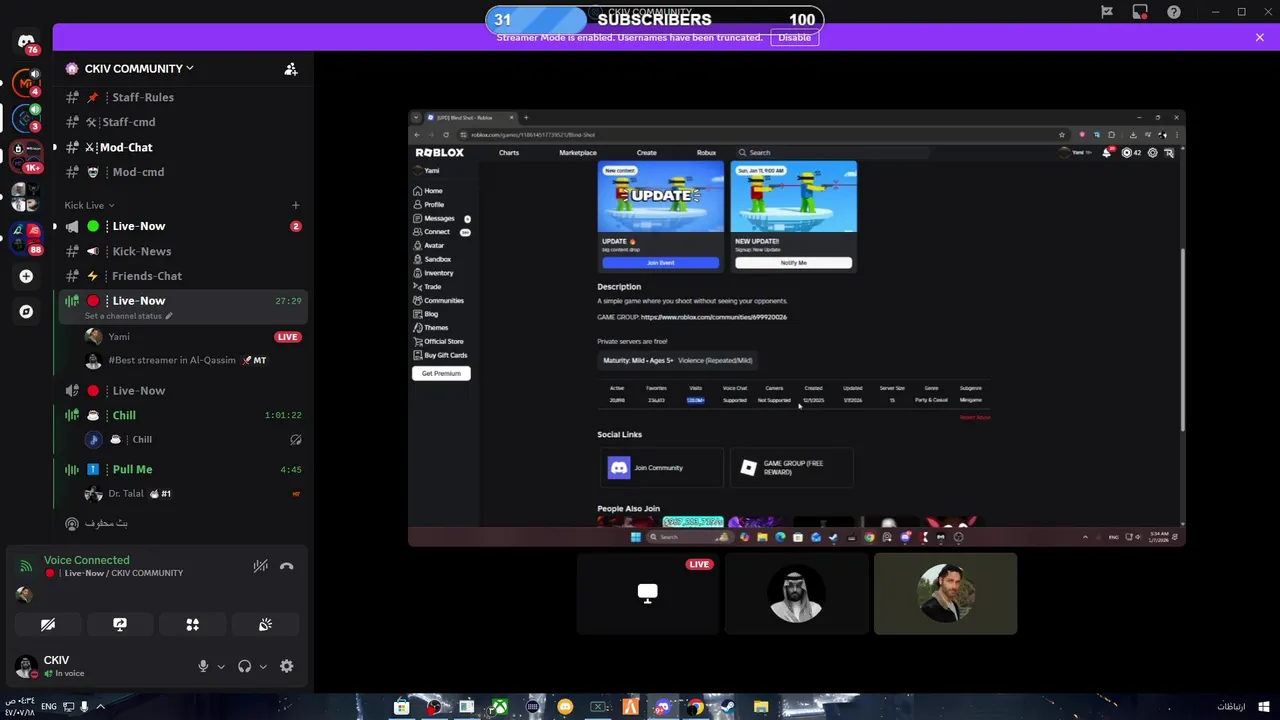Open Discord direct messages home icon

click(26, 42)
